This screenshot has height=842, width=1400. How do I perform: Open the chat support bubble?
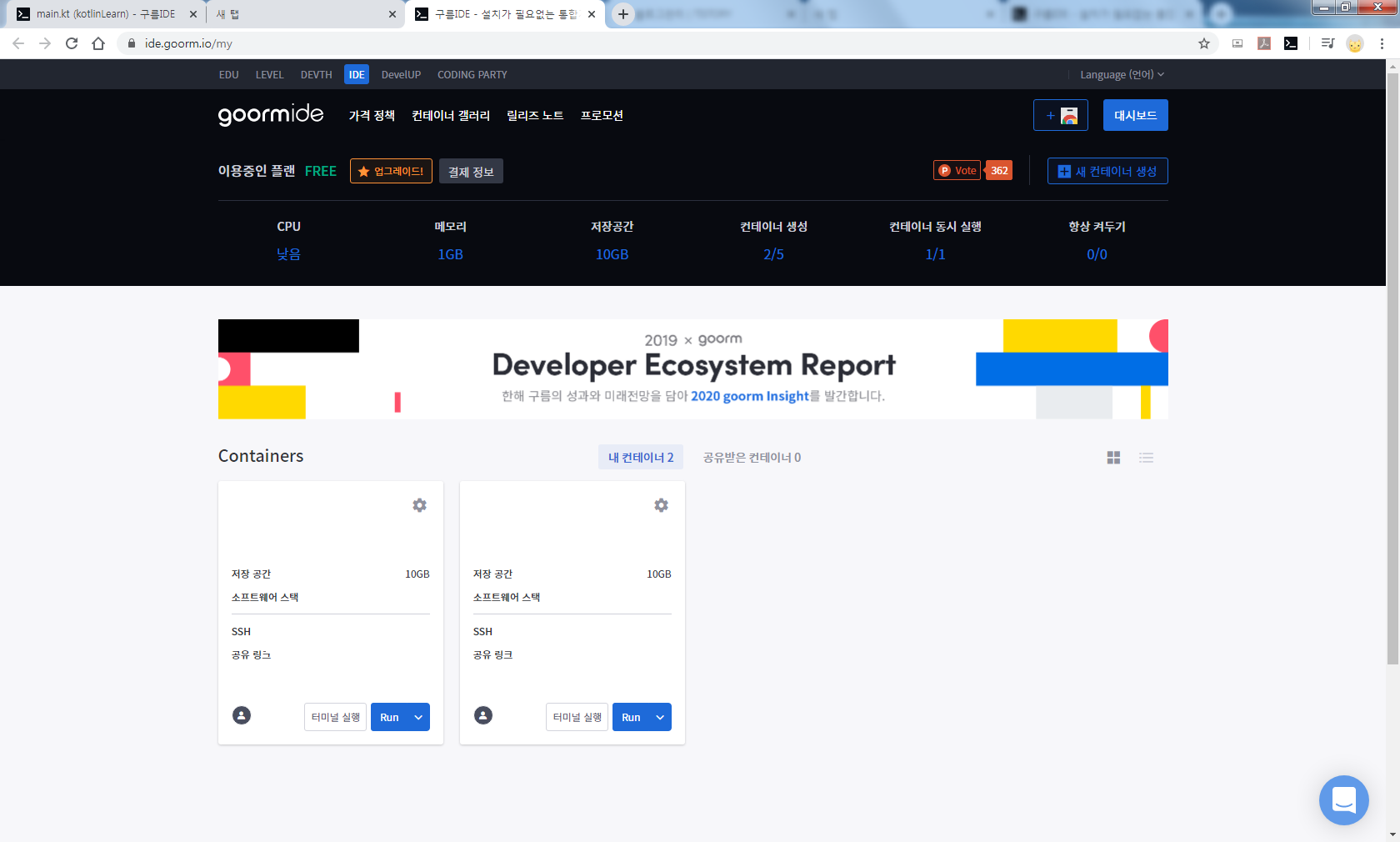click(1343, 800)
